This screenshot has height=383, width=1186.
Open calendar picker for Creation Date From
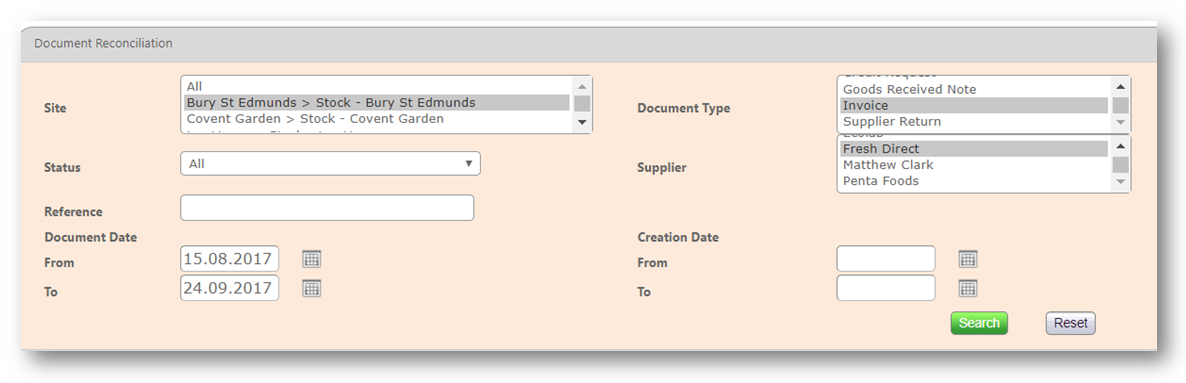[968, 259]
